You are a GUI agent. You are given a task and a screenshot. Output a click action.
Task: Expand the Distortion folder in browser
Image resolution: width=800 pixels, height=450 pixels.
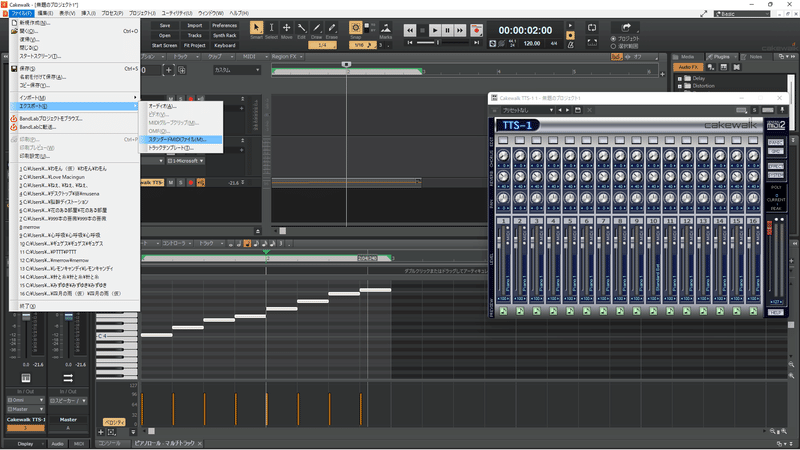point(680,86)
